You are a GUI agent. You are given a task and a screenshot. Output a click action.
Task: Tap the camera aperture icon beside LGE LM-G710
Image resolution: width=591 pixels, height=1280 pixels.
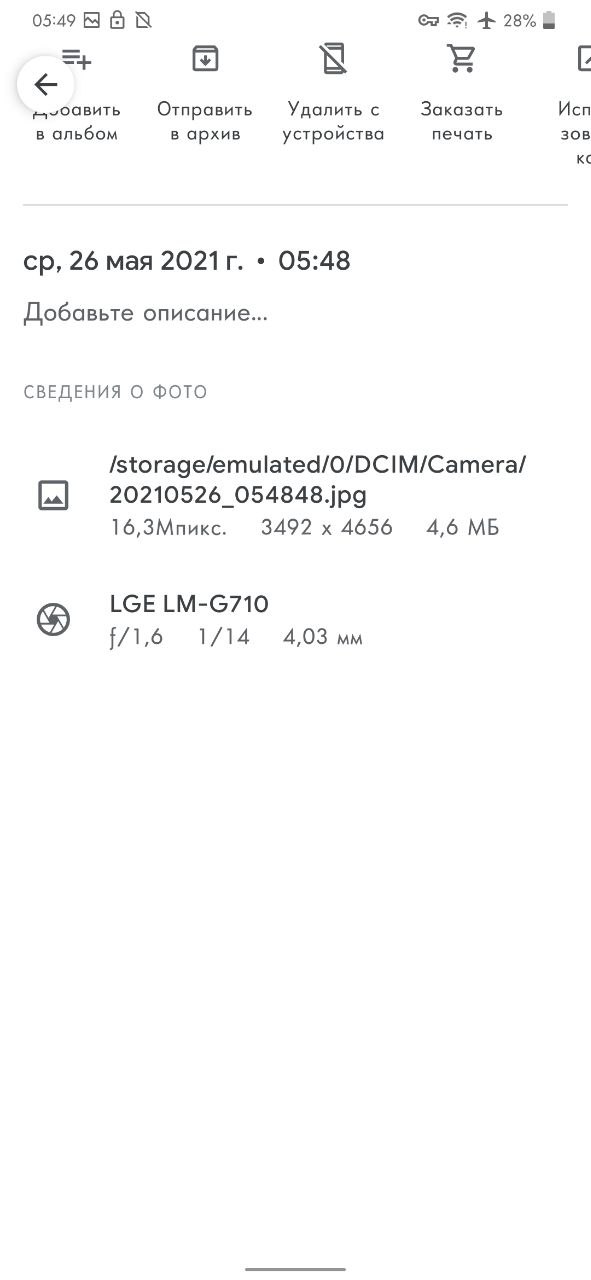[53, 620]
